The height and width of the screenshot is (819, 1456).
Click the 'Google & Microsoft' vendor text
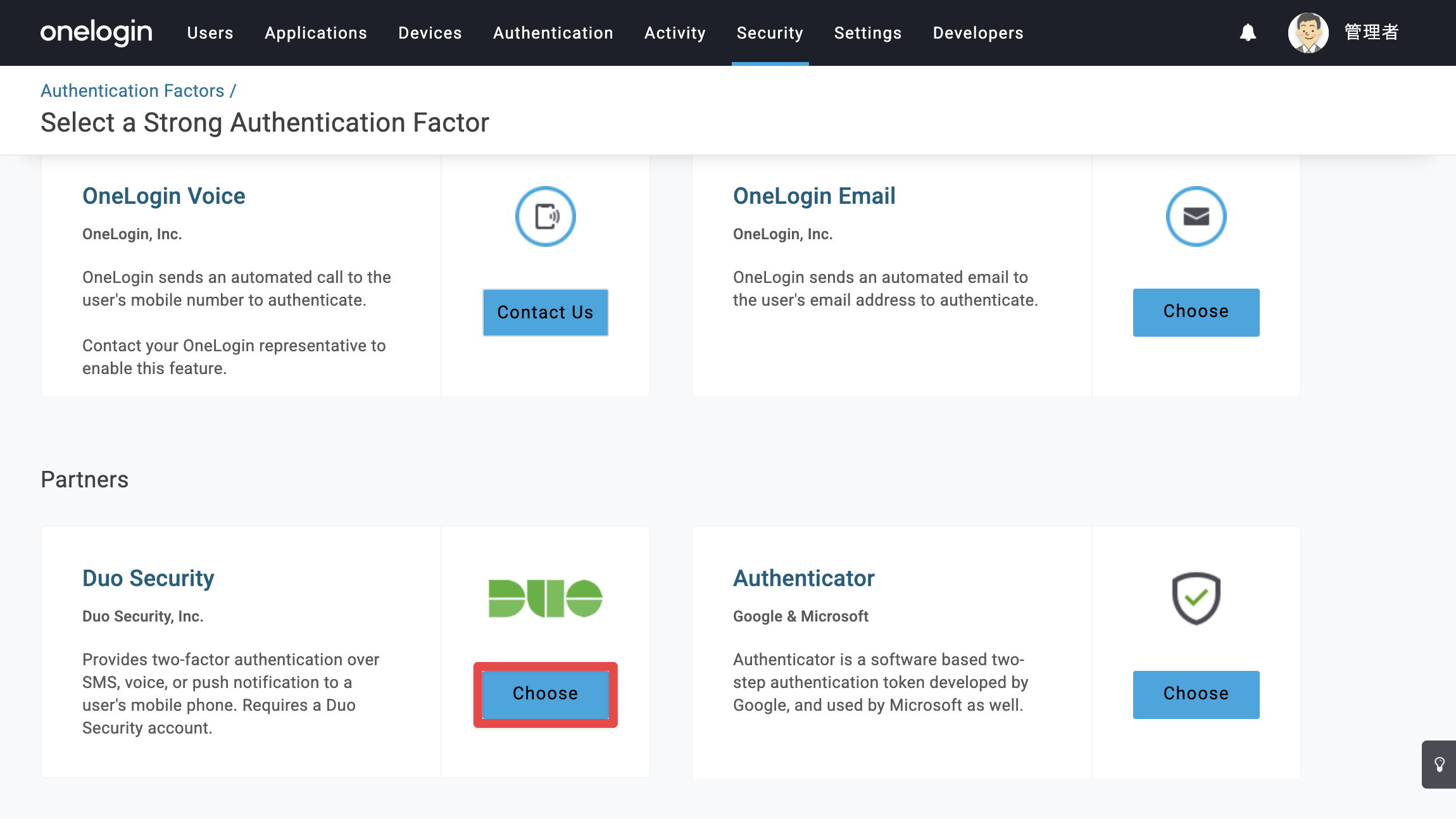[x=800, y=616]
